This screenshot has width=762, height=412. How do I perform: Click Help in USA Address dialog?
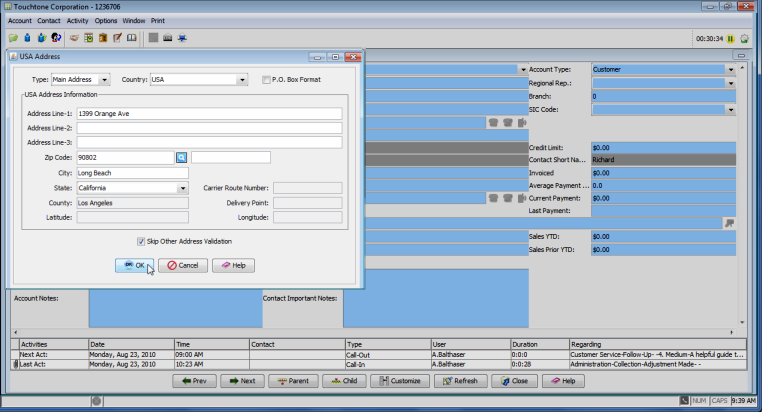pos(233,265)
